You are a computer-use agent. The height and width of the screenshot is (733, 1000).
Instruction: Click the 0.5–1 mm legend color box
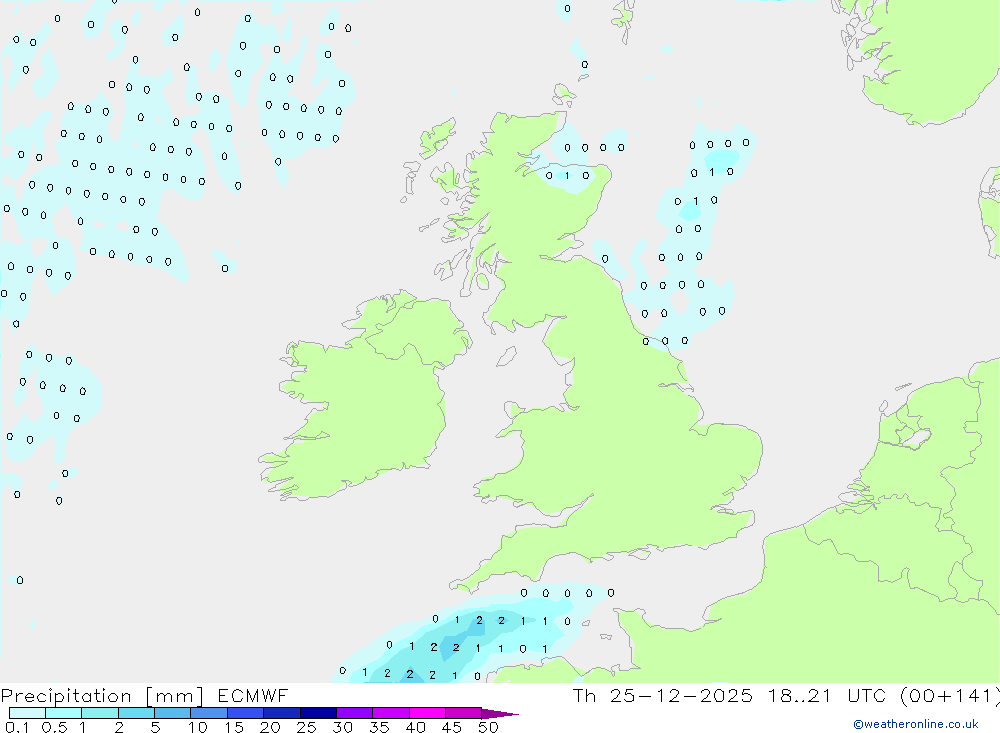pyautogui.click(x=64, y=713)
